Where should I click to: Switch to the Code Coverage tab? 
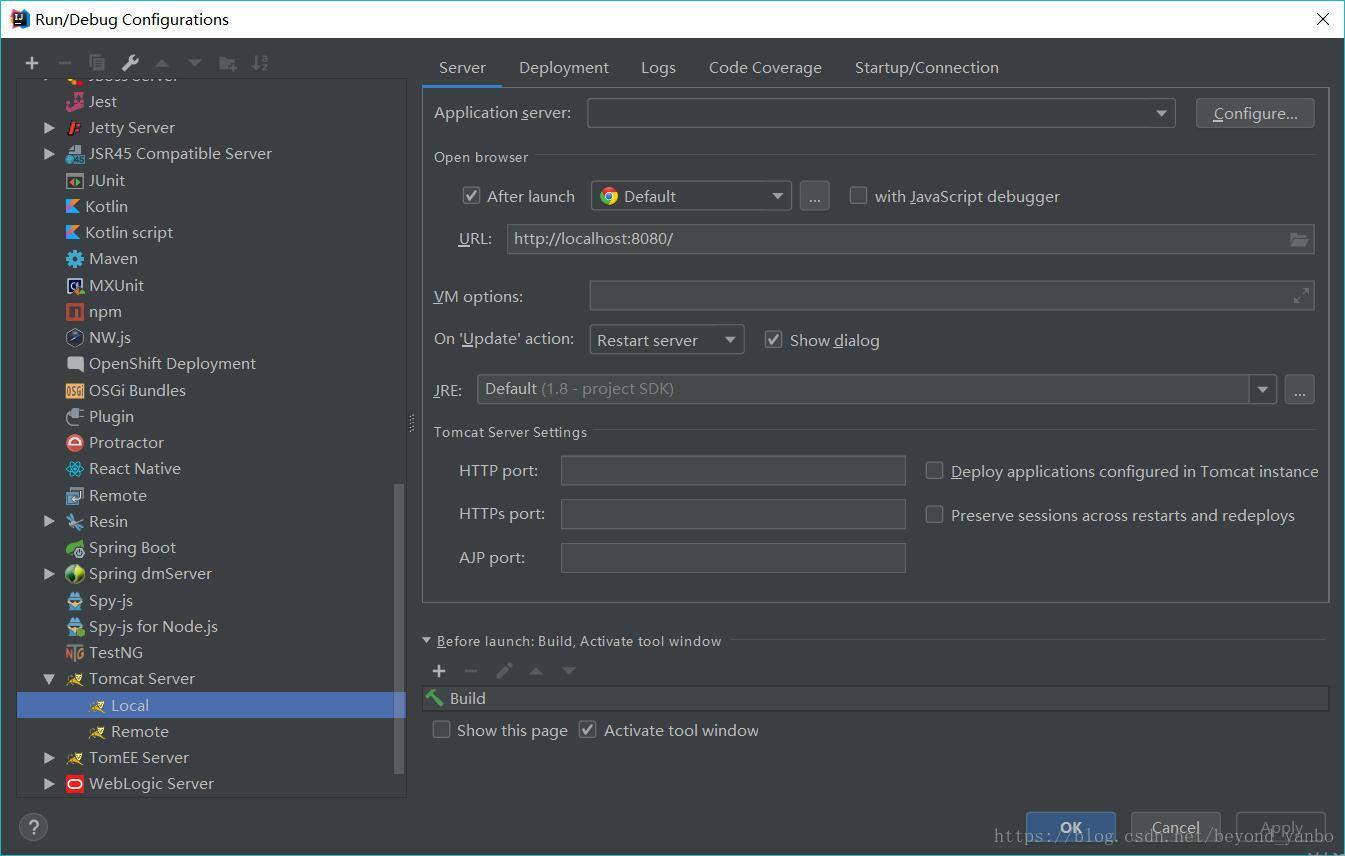(765, 67)
